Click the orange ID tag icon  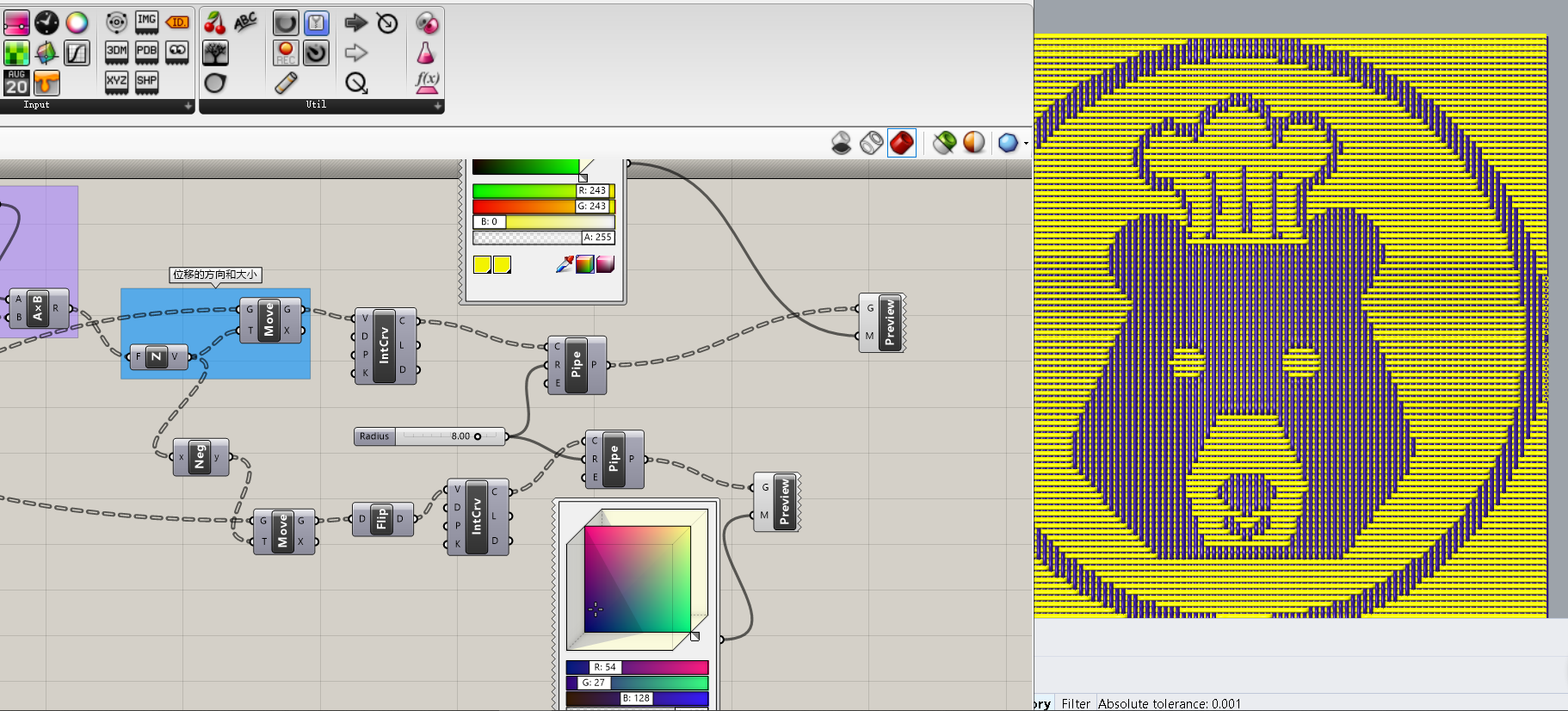[177, 22]
